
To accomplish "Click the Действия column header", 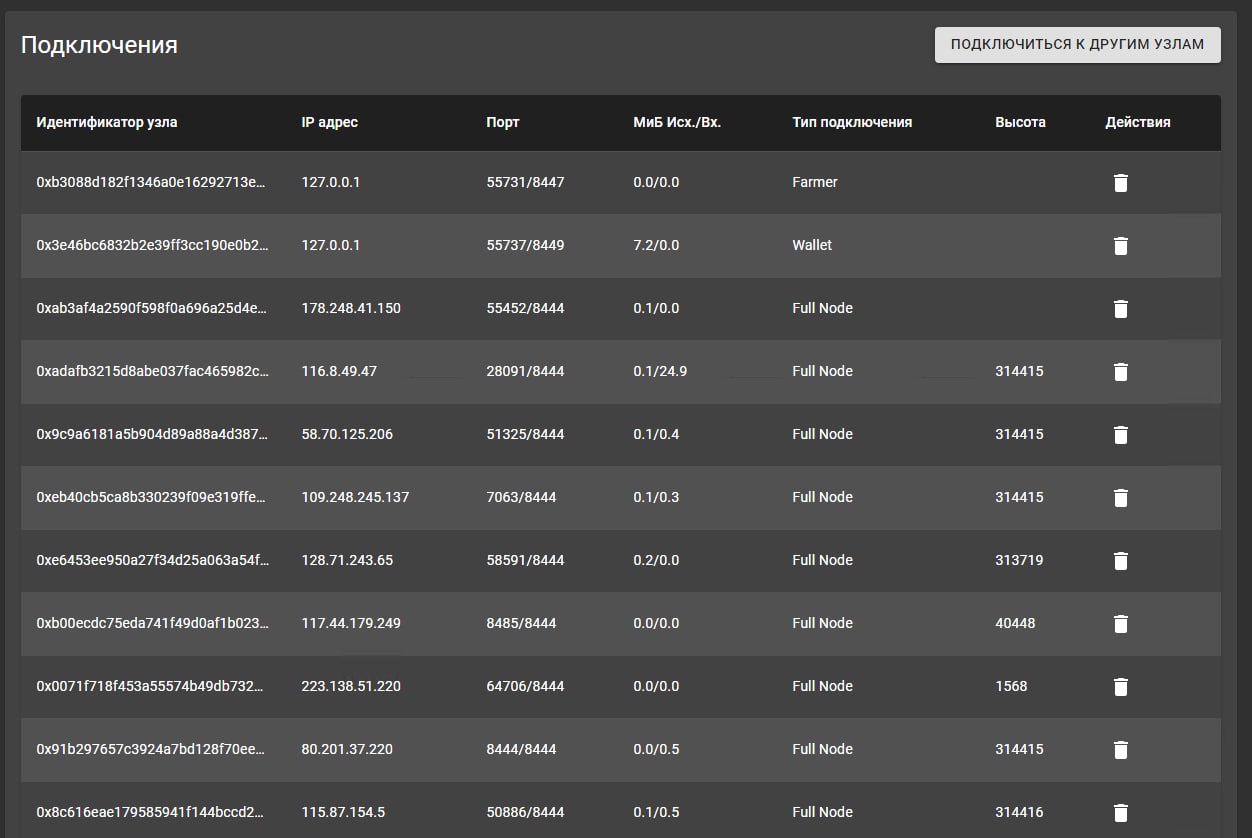I will [1138, 122].
